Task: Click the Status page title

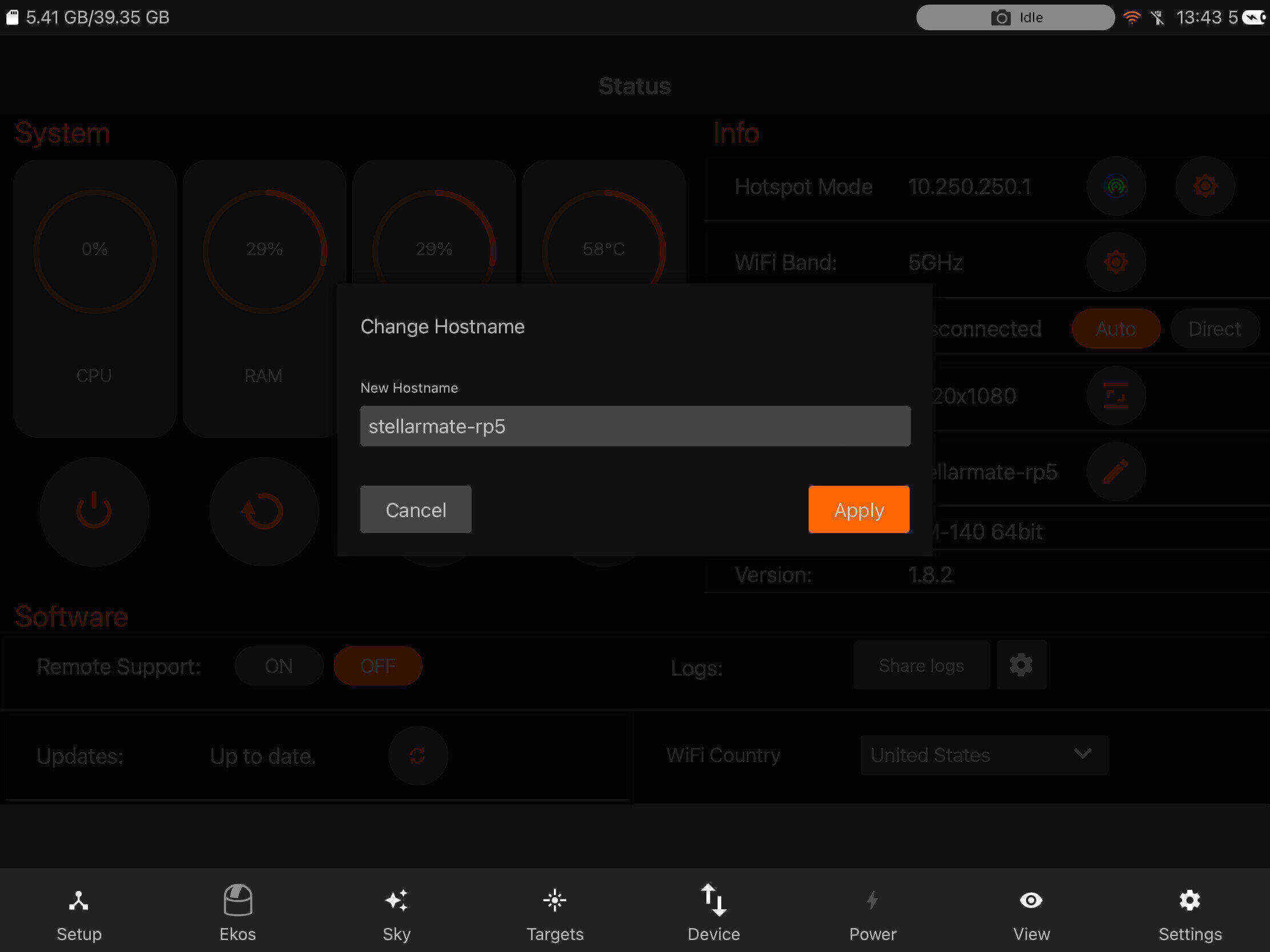Action: tap(634, 86)
